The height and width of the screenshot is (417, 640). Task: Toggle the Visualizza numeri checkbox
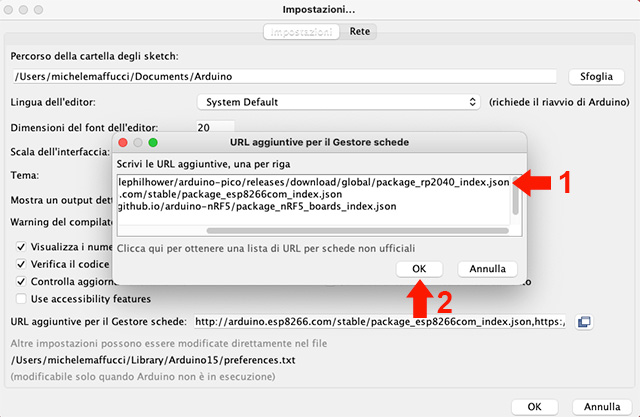22,246
